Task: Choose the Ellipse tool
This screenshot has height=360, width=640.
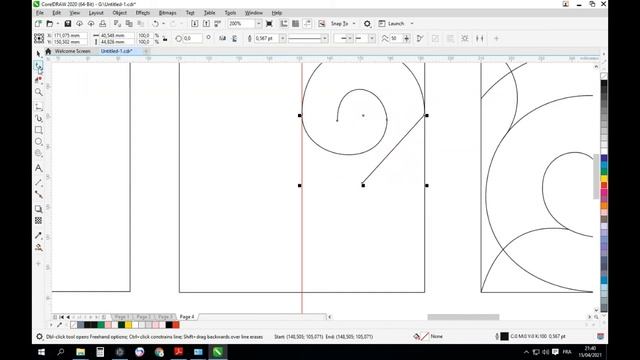Action: click(x=39, y=142)
